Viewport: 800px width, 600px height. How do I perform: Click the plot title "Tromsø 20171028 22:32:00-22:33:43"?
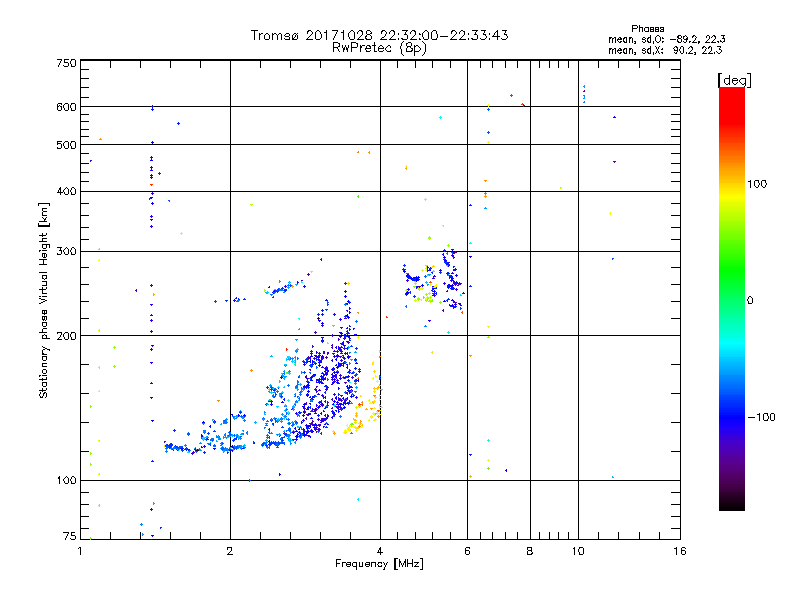pyautogui.click(x=379, y=35)
